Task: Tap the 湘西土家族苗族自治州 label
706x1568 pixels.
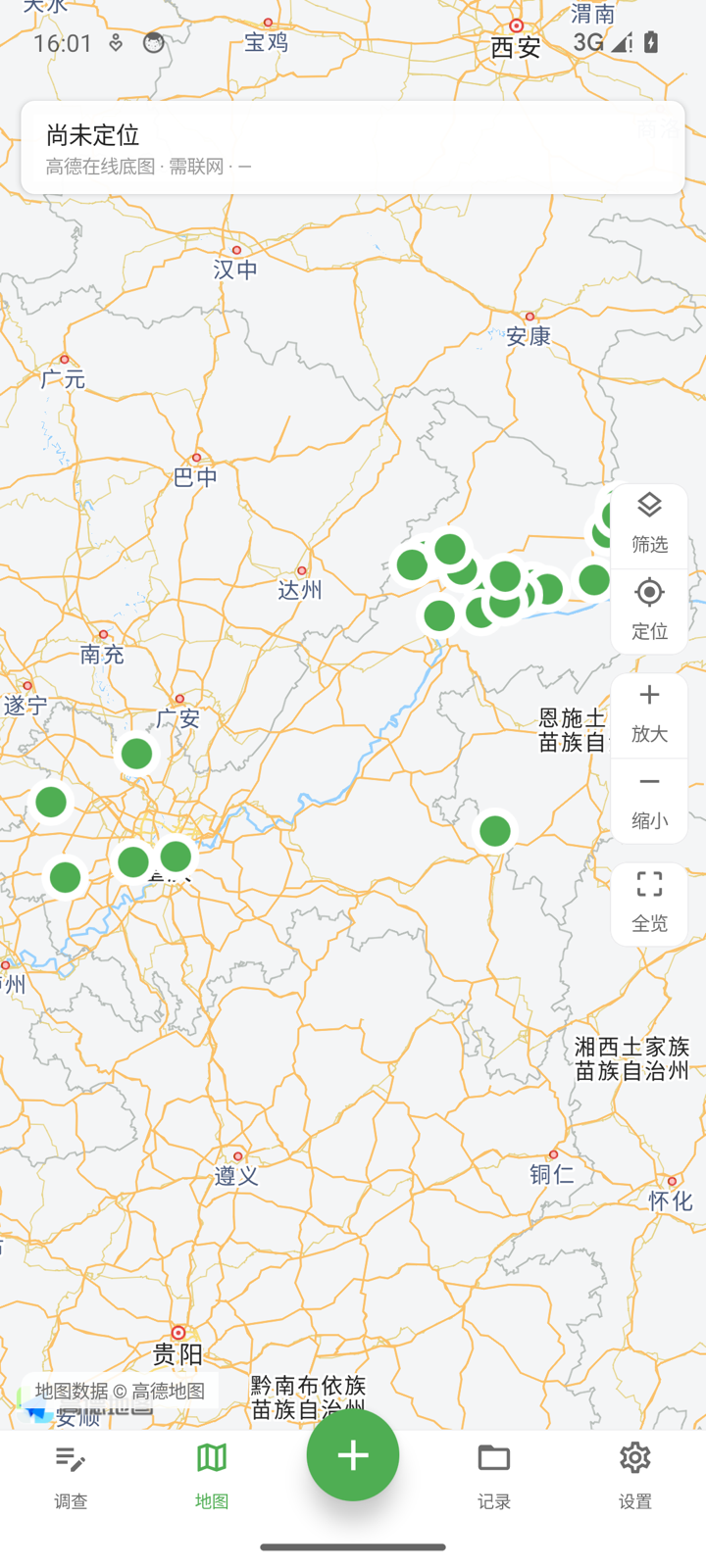Action: point(632,1059)
